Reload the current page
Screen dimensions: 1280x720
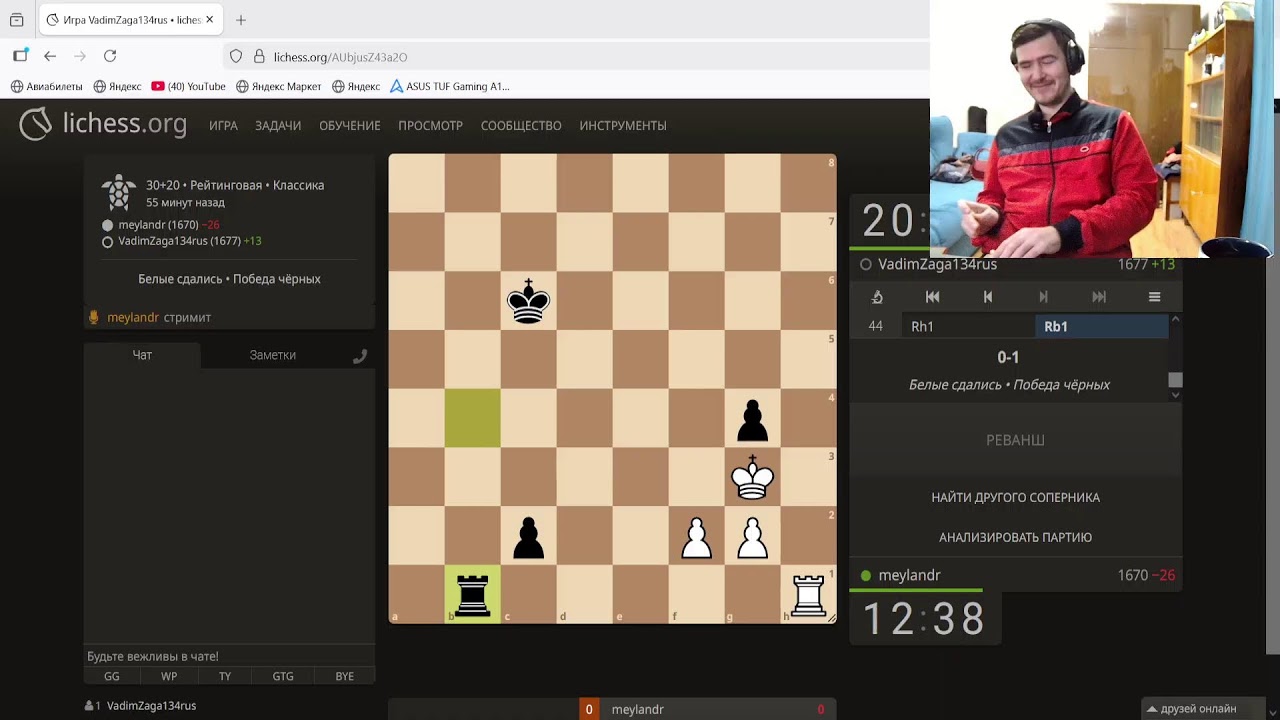click(x=110, y=57)
